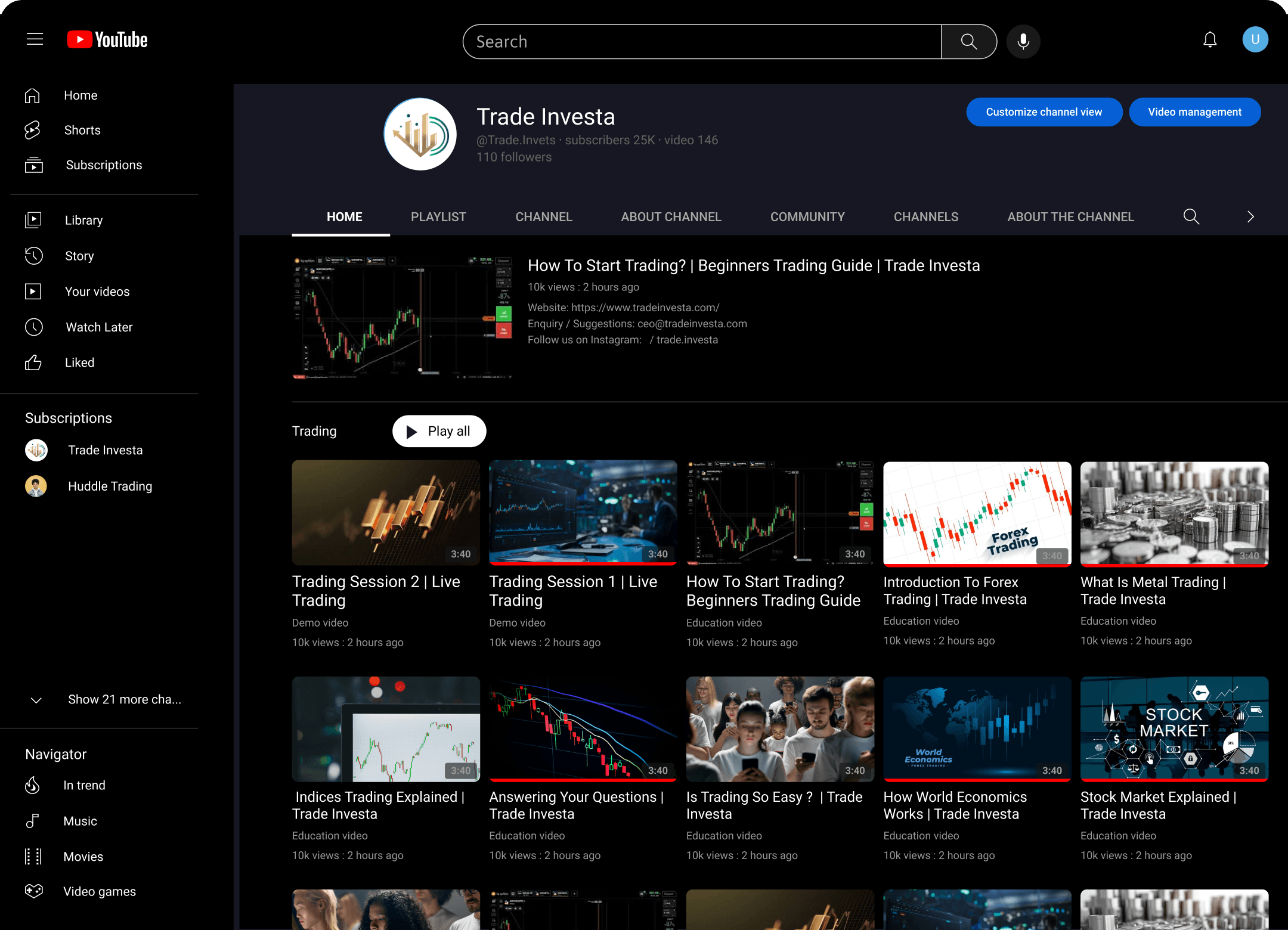Open Is Trading So Easy thumbnail

click(780, 728)
